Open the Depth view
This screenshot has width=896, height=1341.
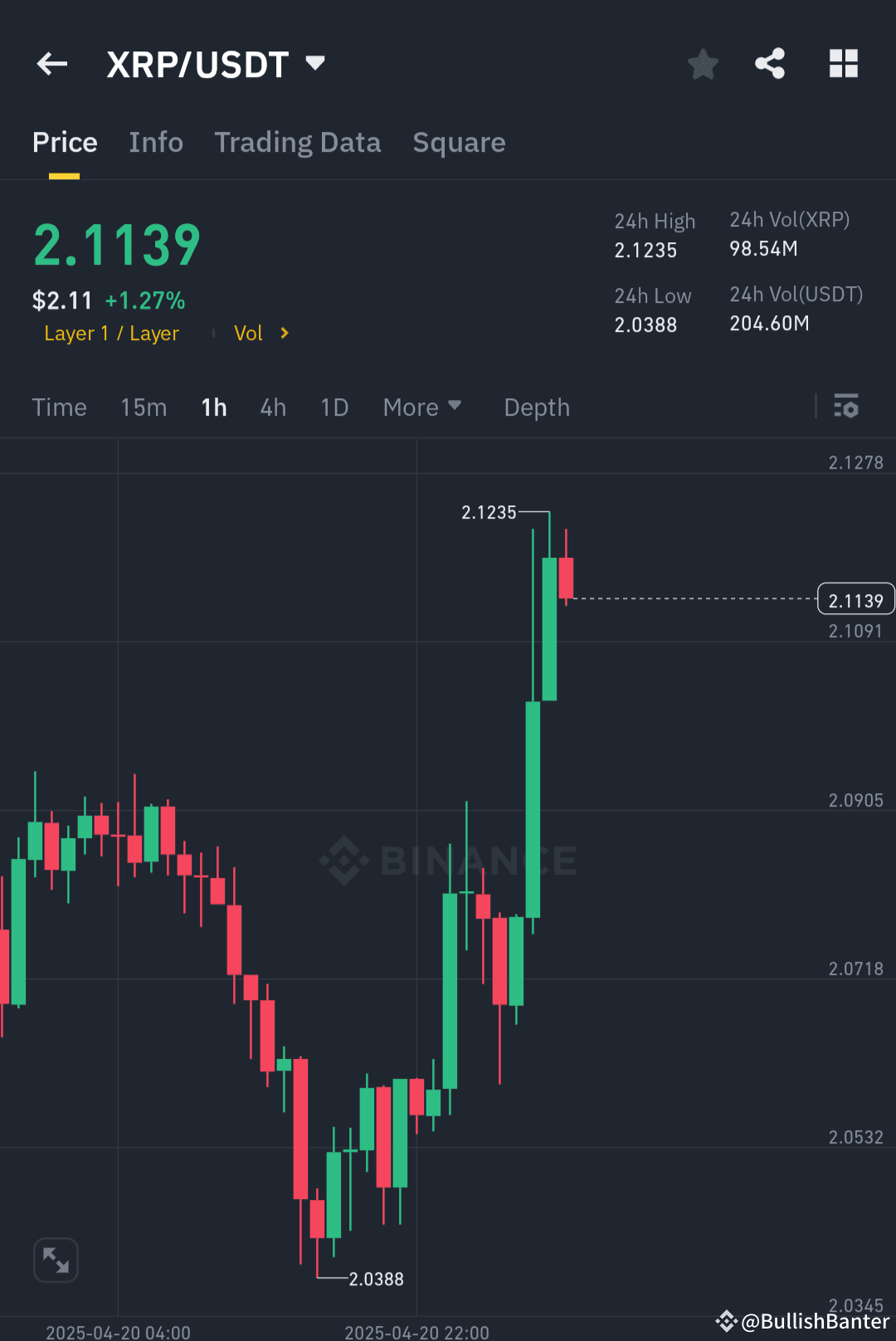[536, 407]
